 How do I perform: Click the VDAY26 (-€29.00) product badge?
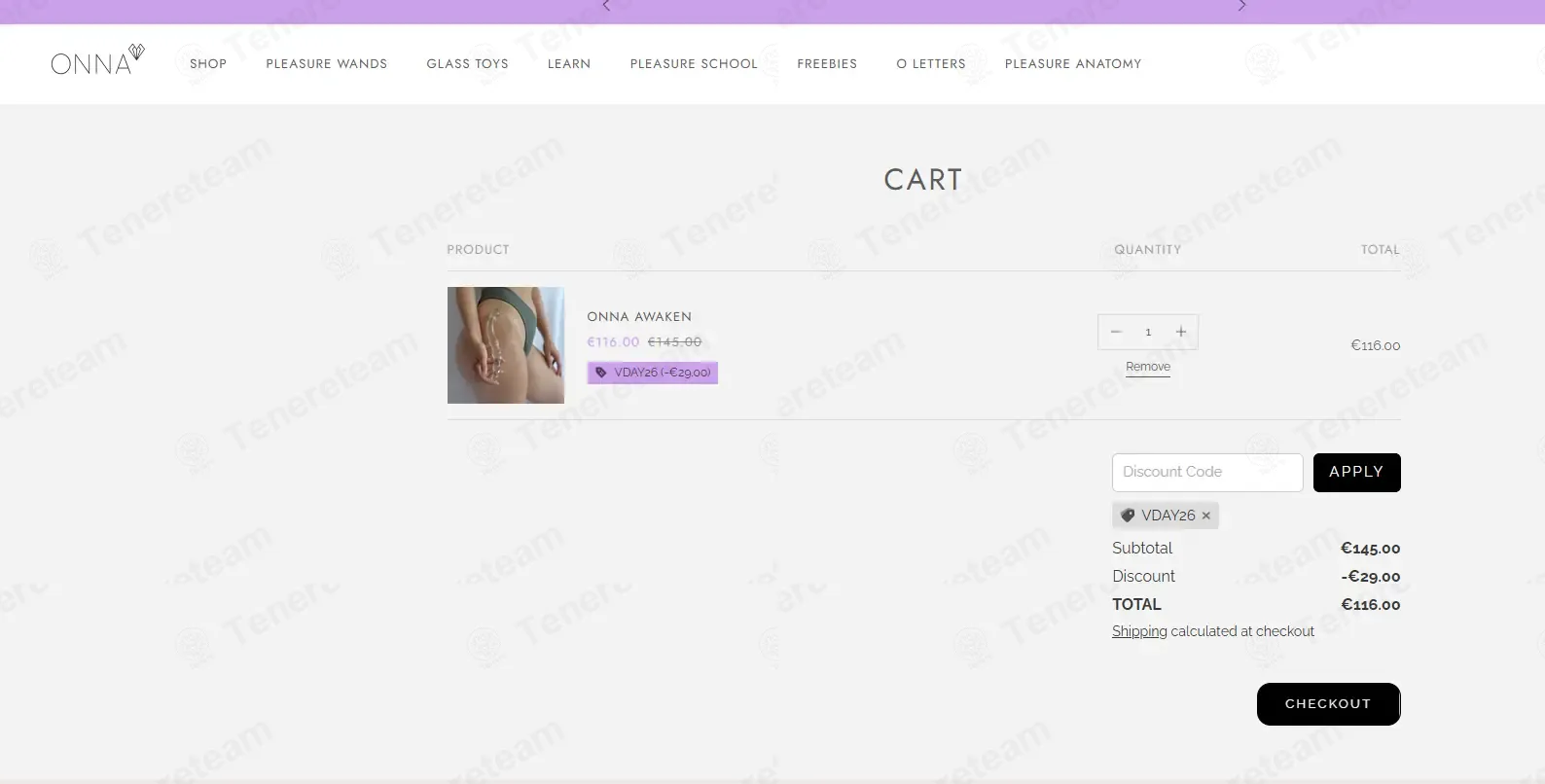[653, 373]
